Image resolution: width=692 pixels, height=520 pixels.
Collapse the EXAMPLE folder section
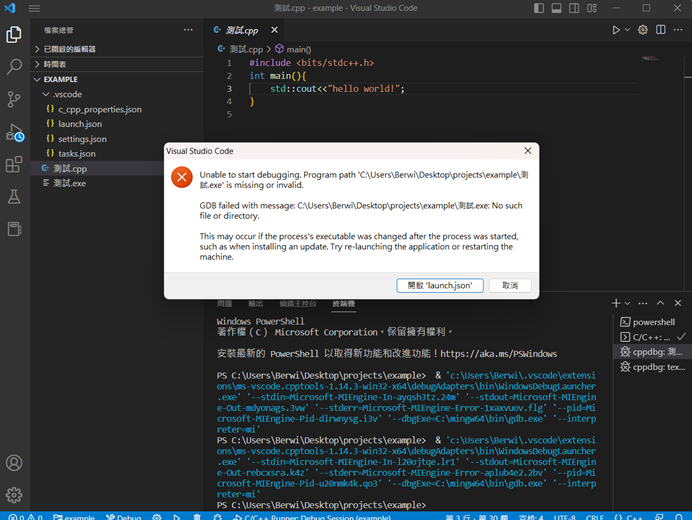coord(117,79)
